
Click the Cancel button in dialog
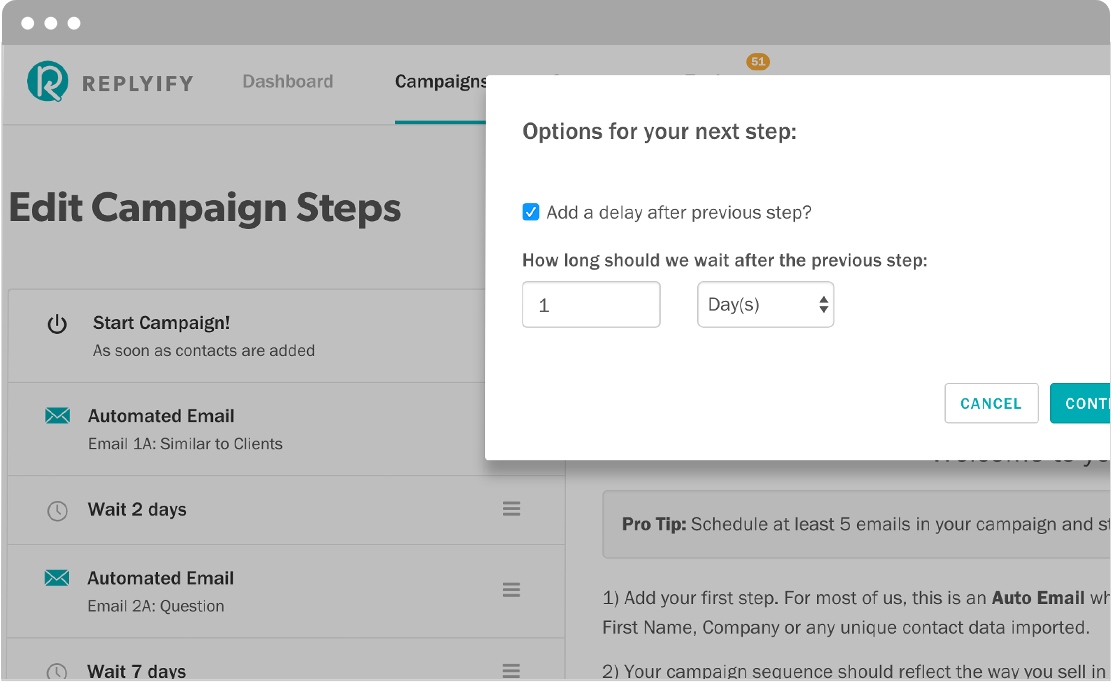(x=991, y=403)
